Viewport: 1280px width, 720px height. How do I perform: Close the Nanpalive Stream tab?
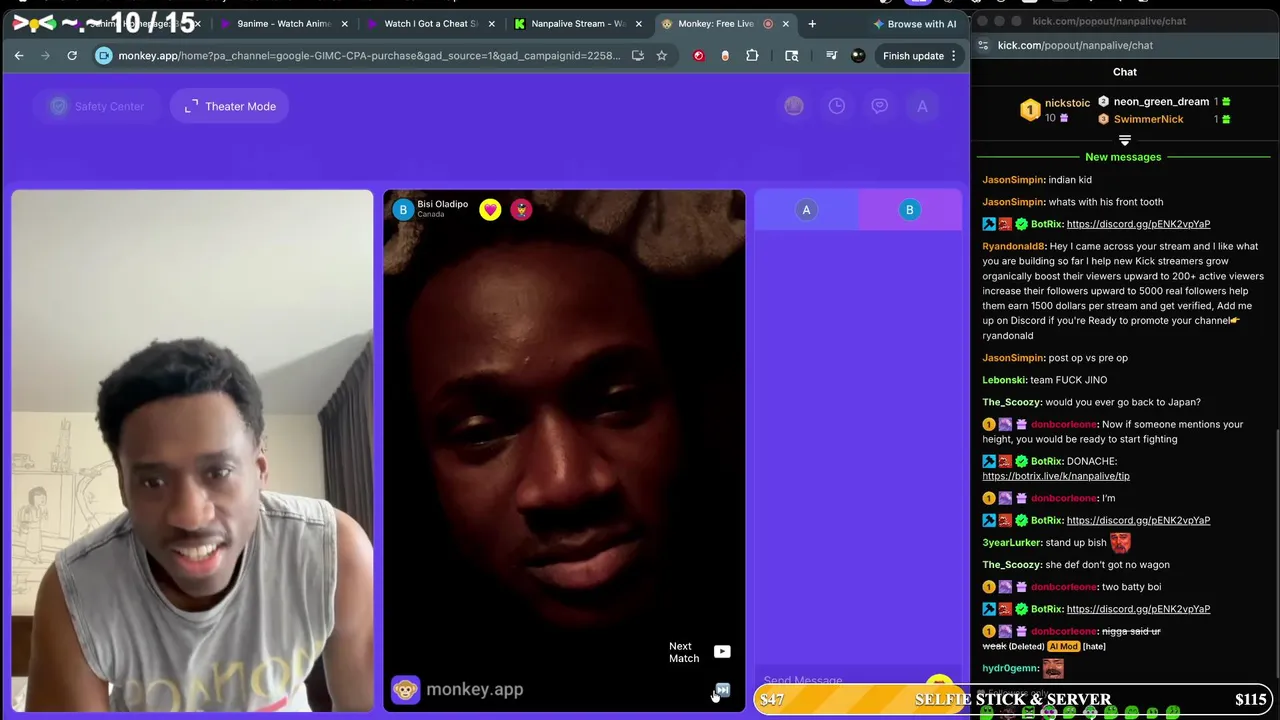tap(639, 23)
